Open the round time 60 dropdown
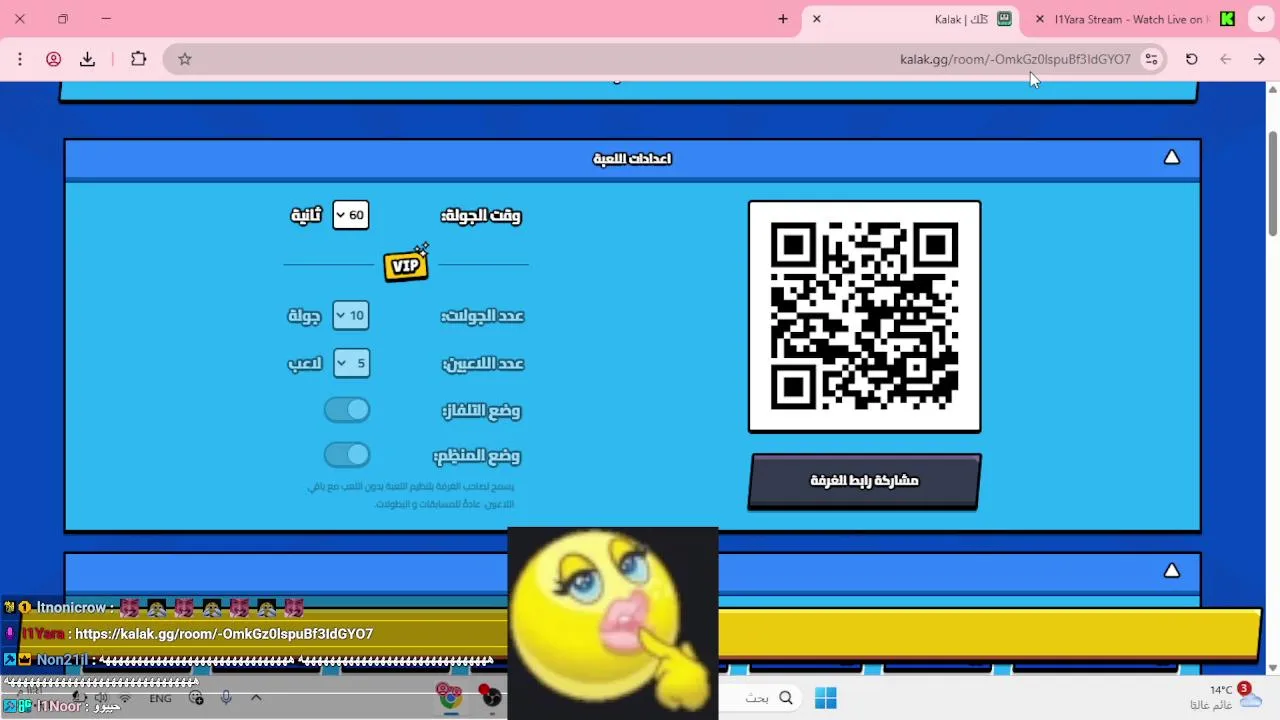1280x720 pixels. (x=351, y=215)
